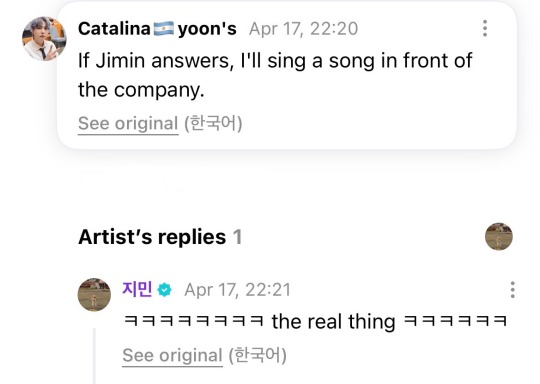Screen dimensions: 540x384
Task: Click the vertical thread line below 지민's avatar
Action: 94,356
